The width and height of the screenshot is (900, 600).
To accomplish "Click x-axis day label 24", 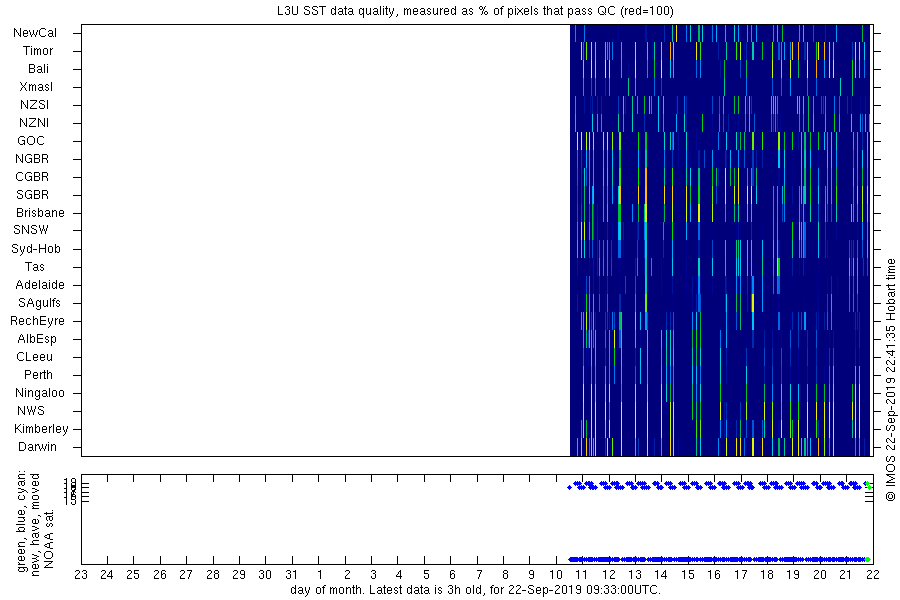I will point(107,575).
